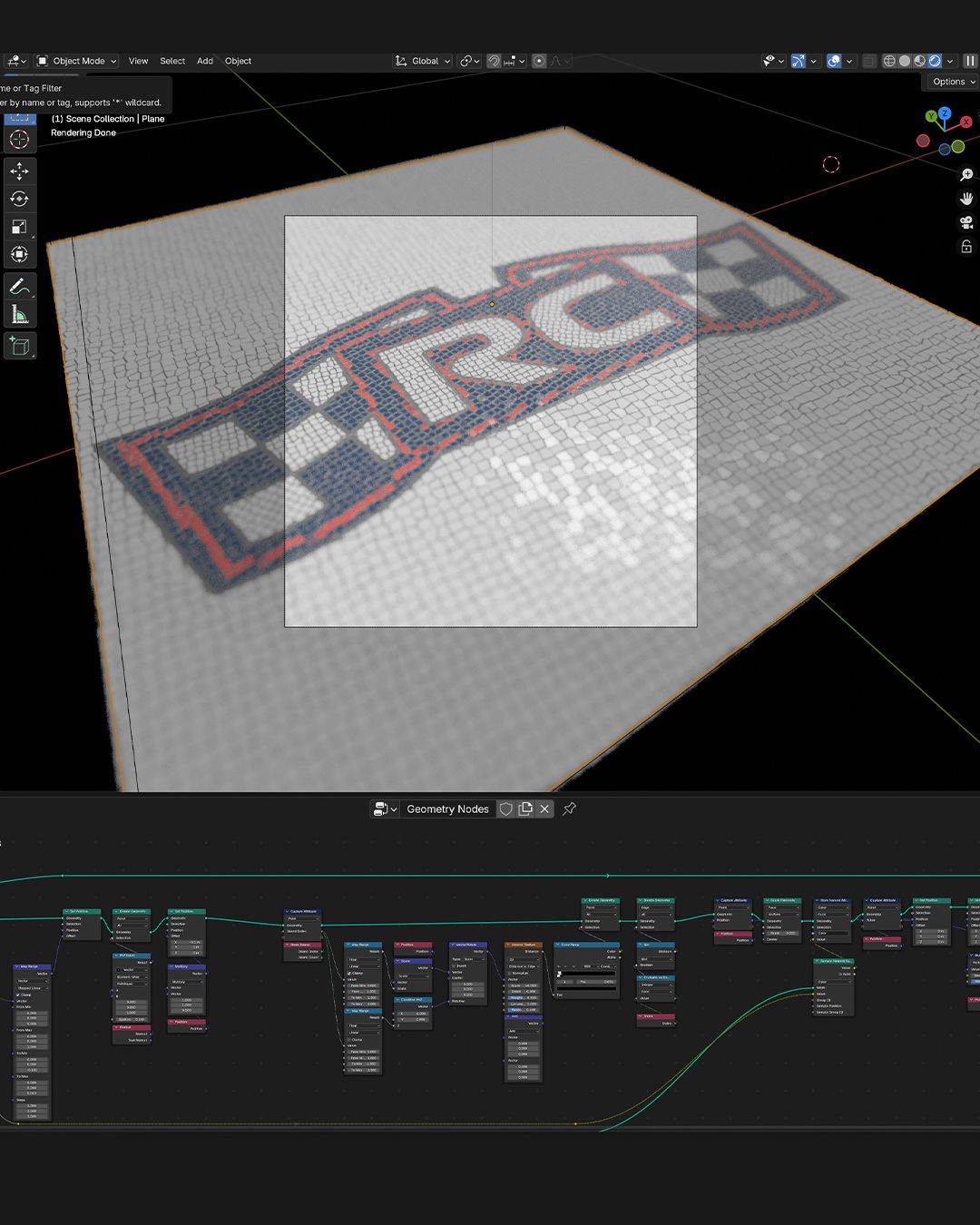Click the pan hand navigation icon
The image size is (980, 1225).
pos(966,198)
